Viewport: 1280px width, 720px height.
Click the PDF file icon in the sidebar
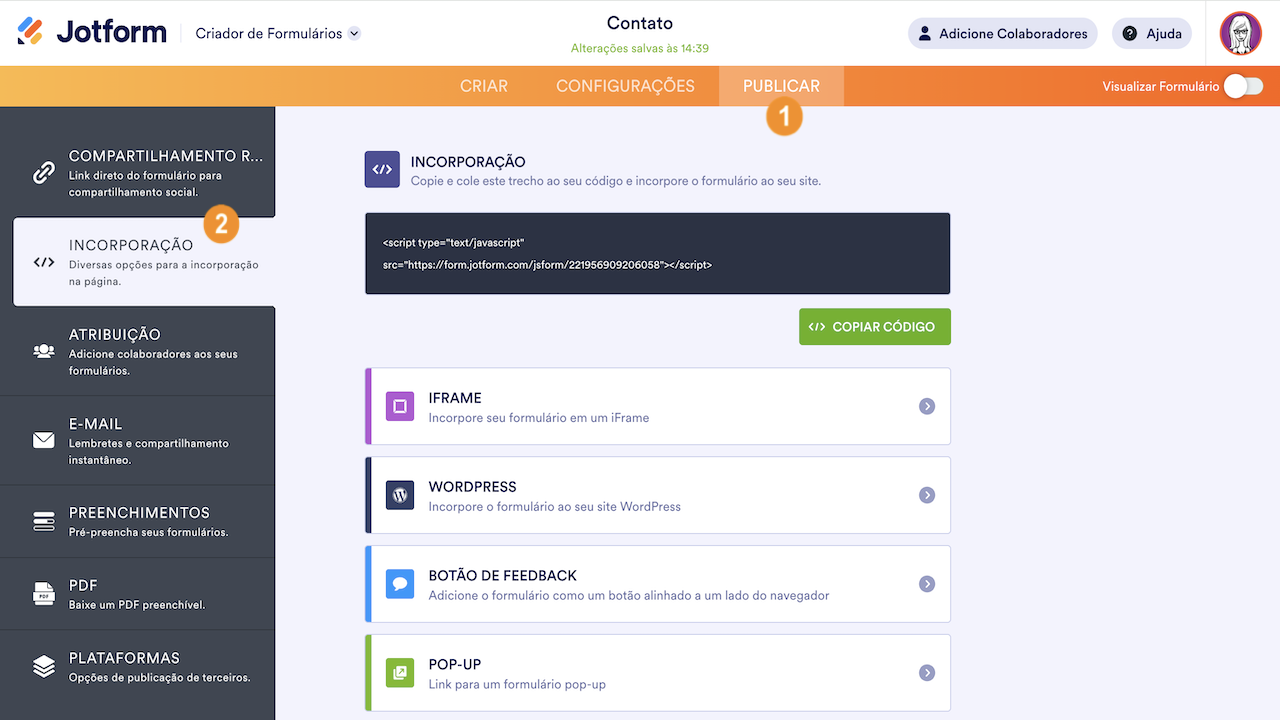[44, 593]
